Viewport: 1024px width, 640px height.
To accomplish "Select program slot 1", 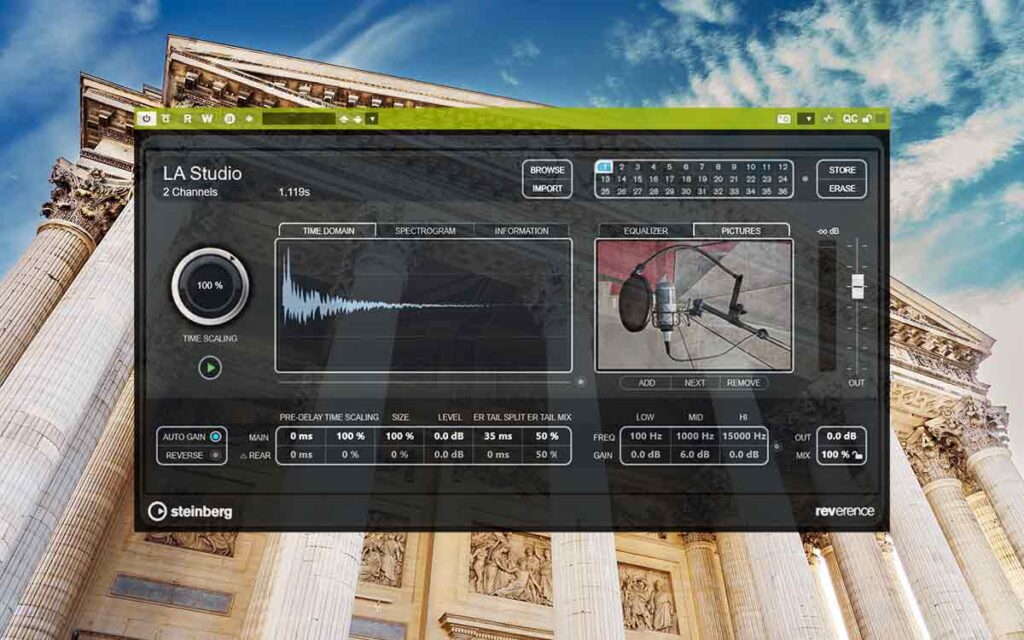I will pos(604,167).
